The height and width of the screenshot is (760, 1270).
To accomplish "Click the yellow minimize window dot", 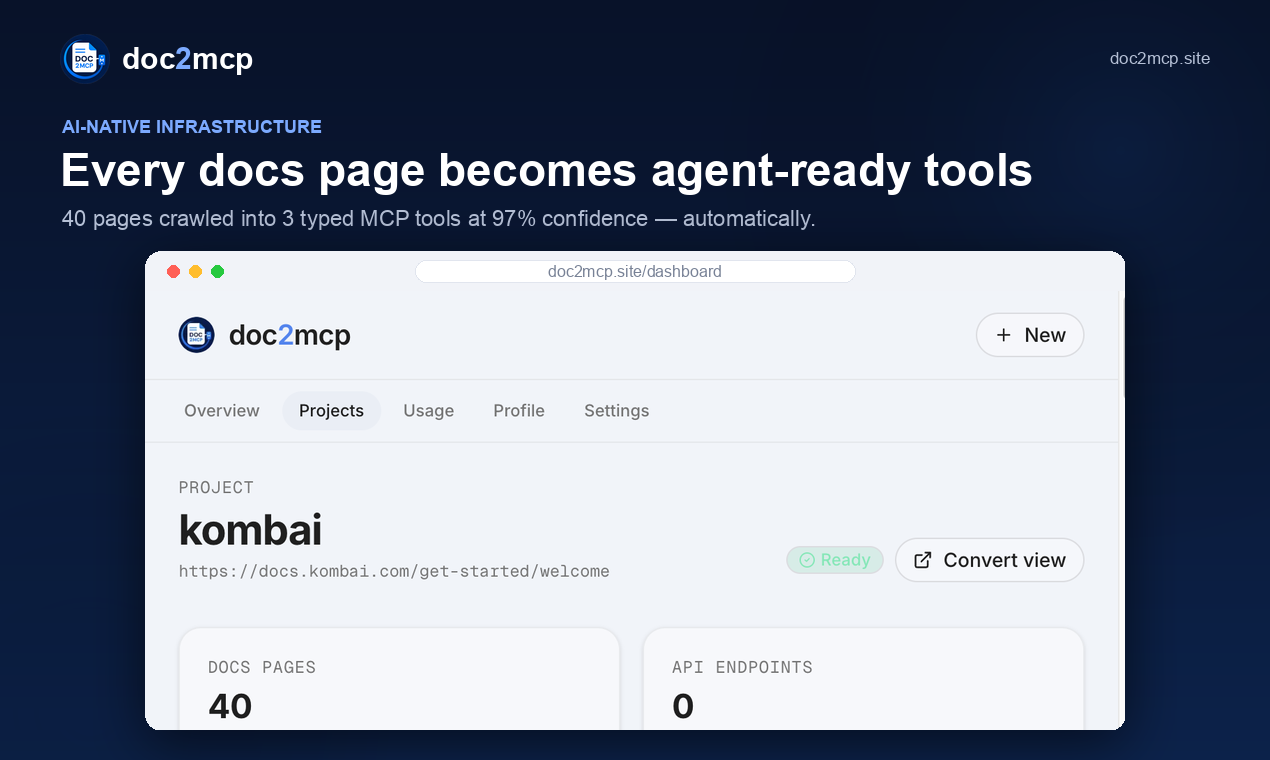I will pos(195,271).
